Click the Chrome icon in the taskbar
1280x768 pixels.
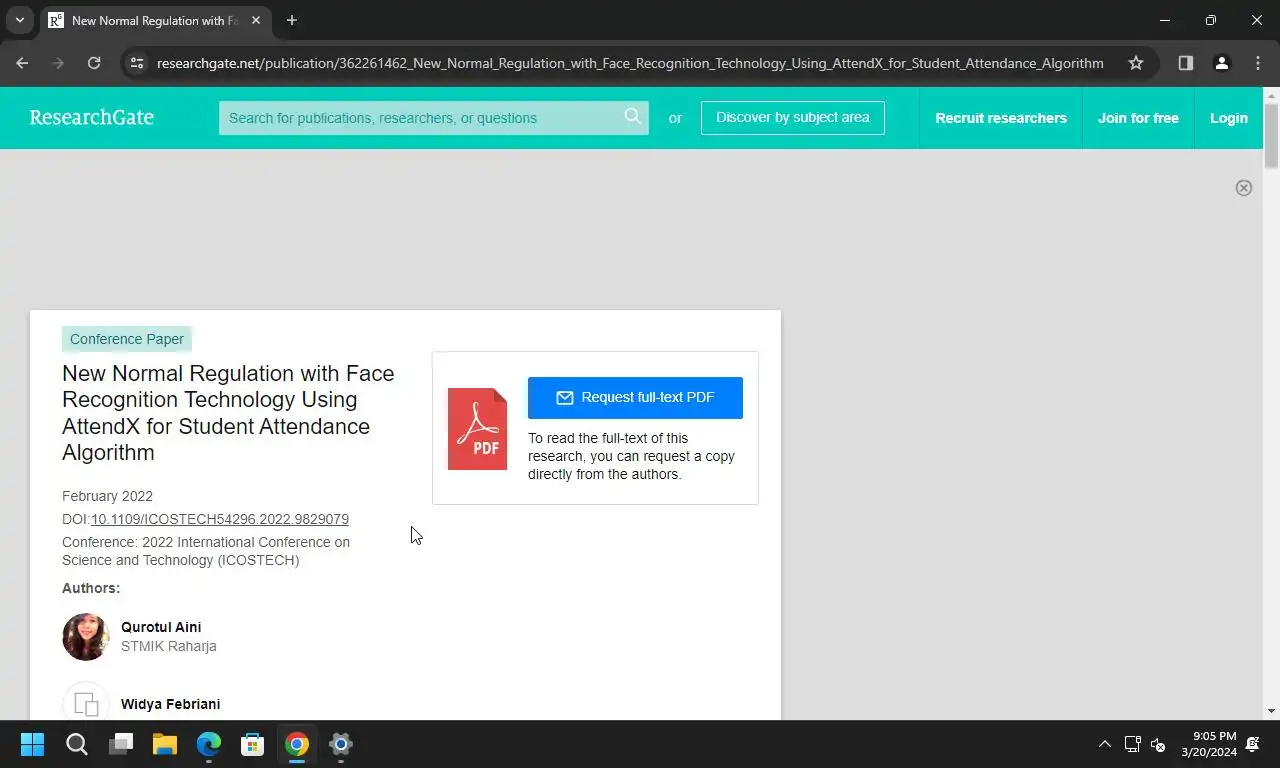tap(297, 744)
